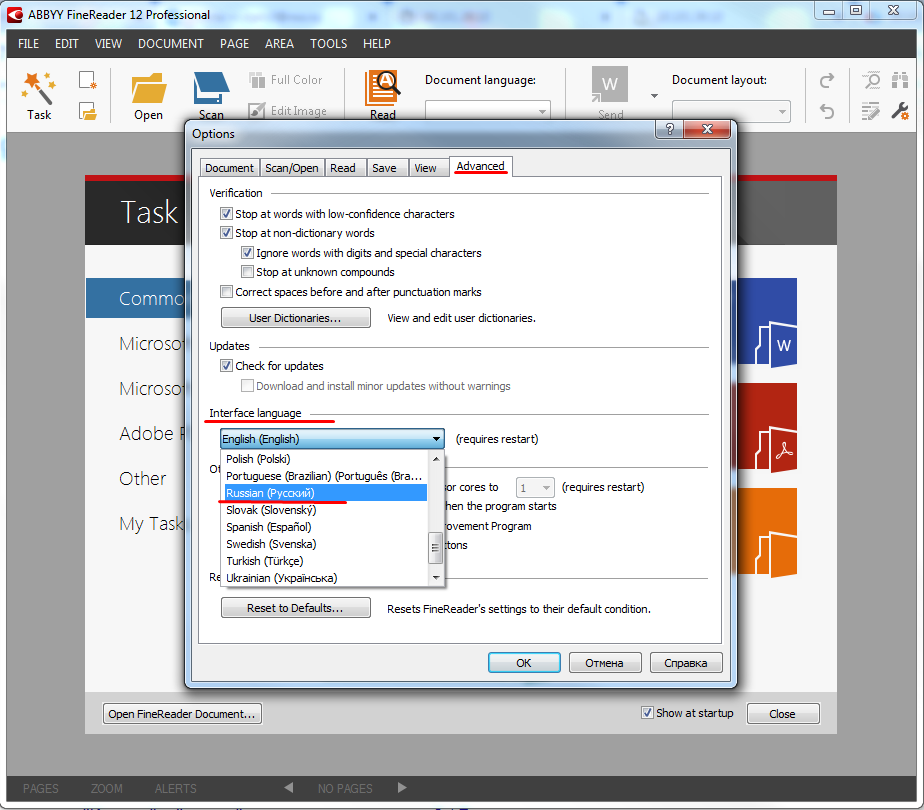Click the Read document icon

(x=382, y=90)
